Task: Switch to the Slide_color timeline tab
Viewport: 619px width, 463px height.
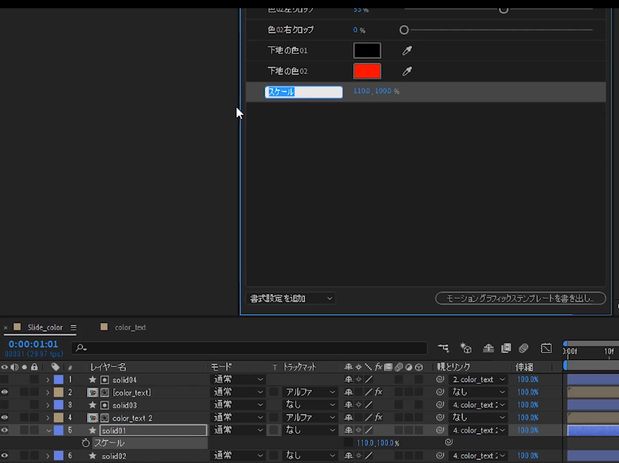Action: coord(45,327)
